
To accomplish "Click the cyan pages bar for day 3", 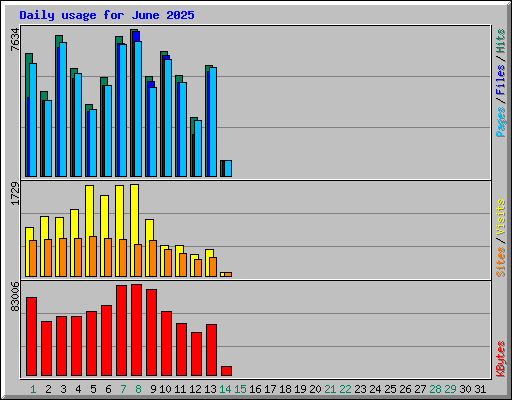I will 63,109.
